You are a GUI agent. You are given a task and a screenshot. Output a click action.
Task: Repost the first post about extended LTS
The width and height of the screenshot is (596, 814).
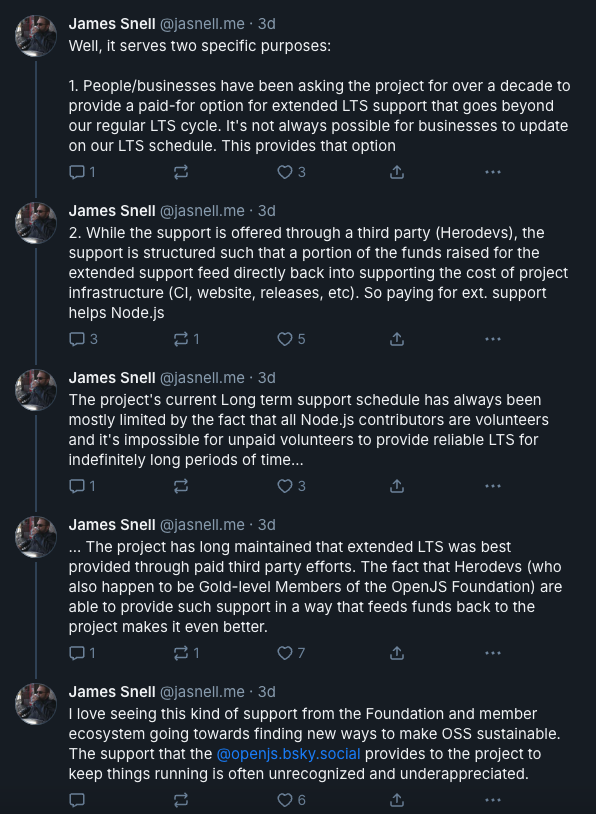click(x=181, y=172)
